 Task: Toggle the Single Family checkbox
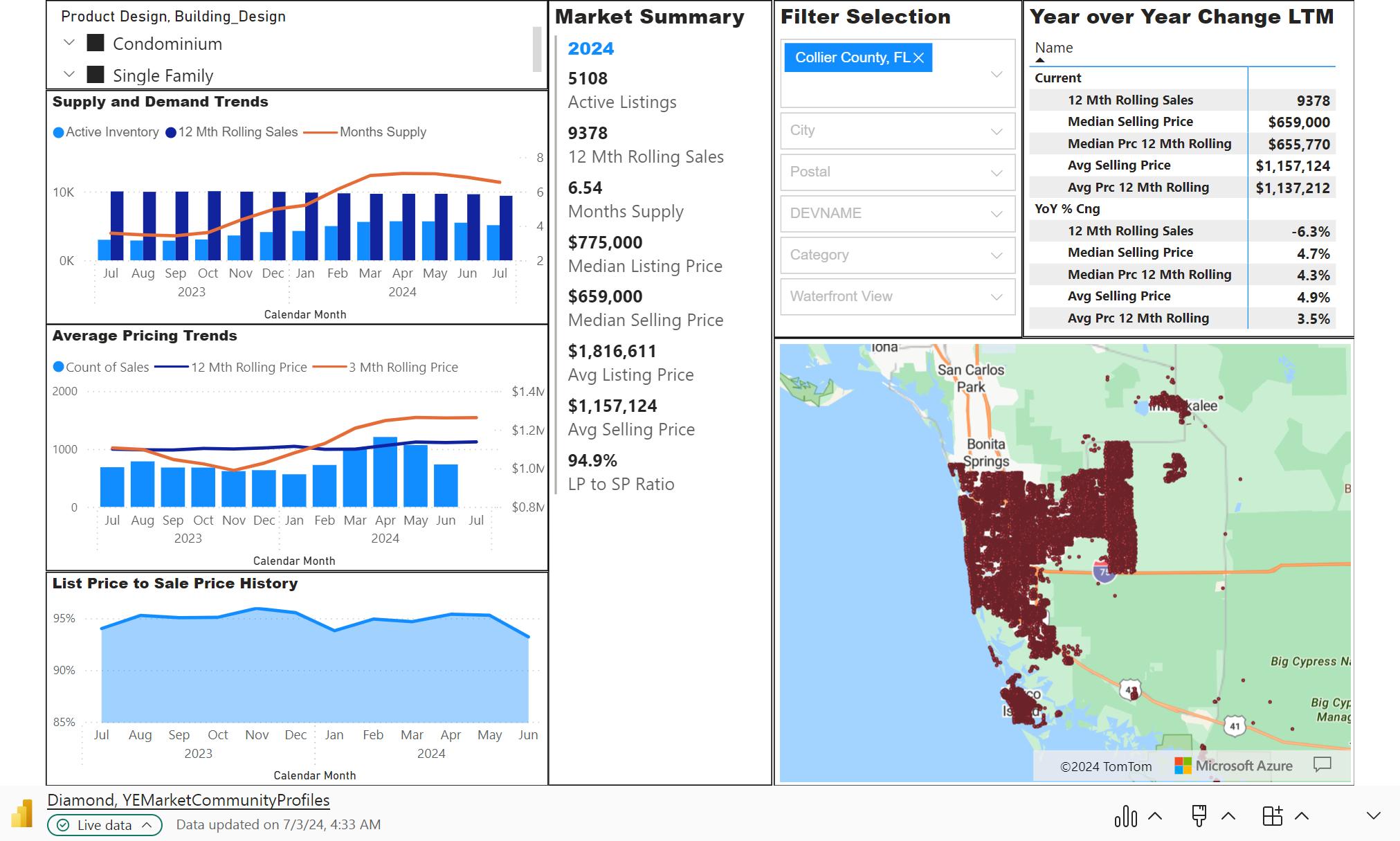pyautogui.click(x=96, y=75)
